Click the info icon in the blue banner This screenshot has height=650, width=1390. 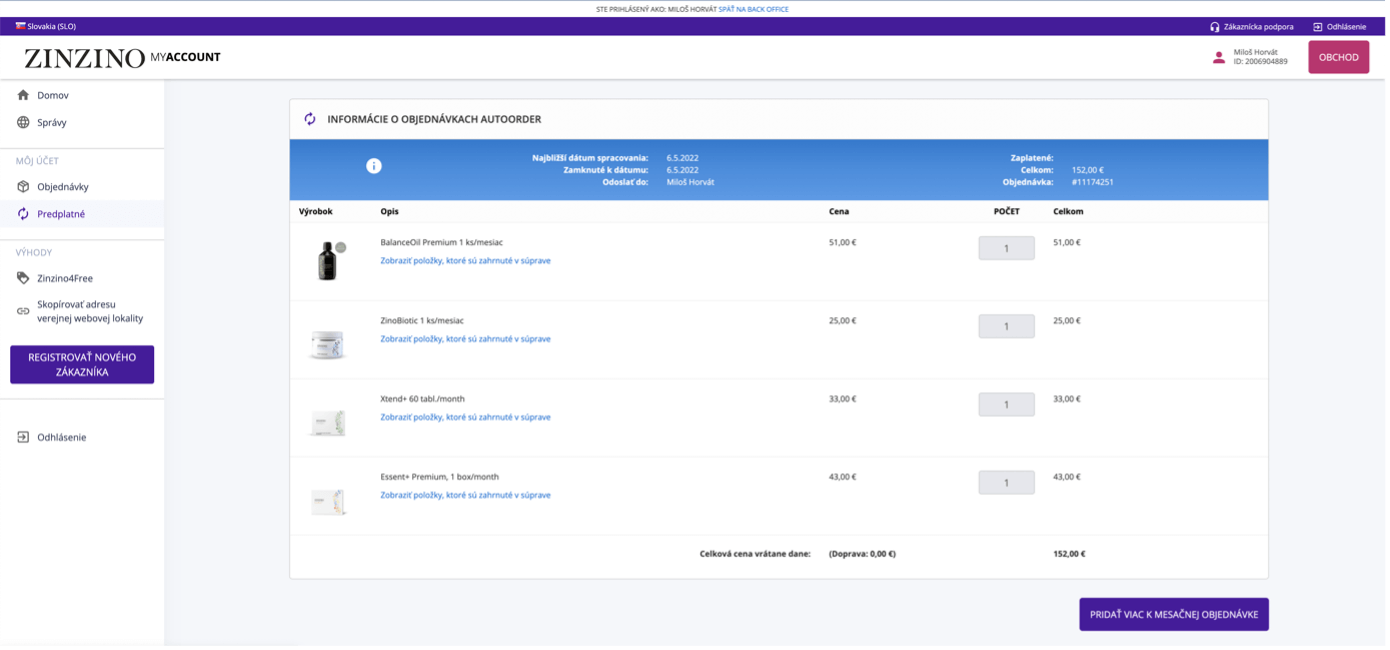pyautogui.click(x=374, y=166)
